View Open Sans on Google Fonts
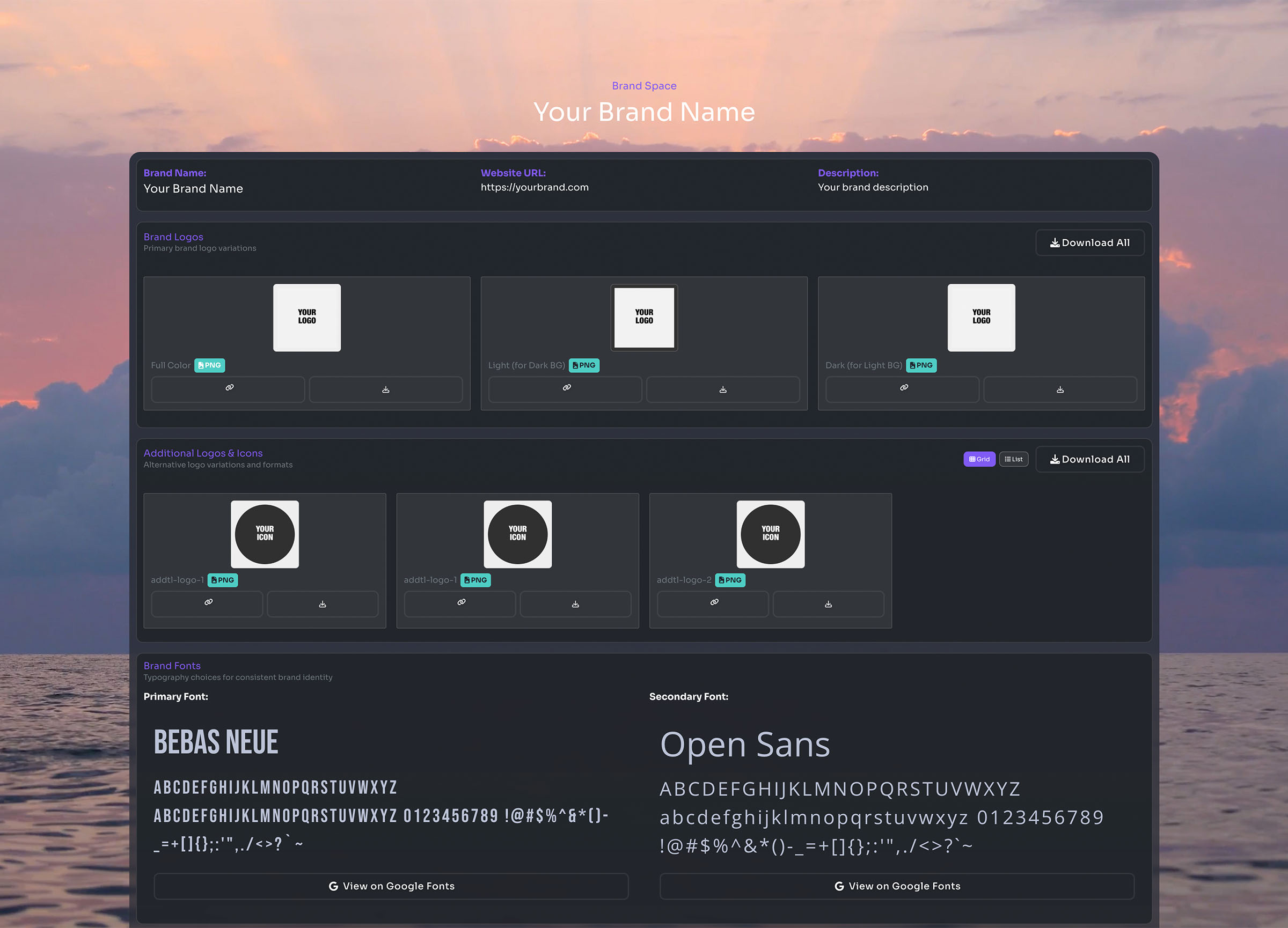The image size is (1288, 928). [897, 886]
